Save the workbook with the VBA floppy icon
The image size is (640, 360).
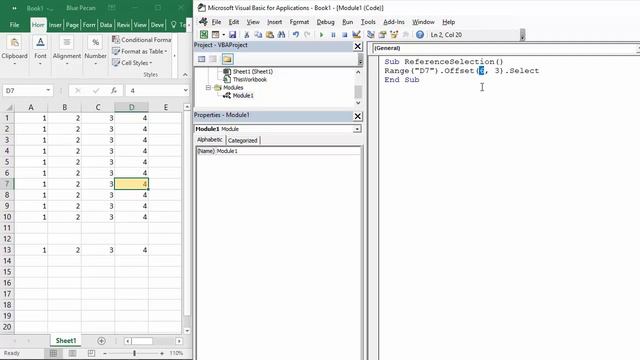(x=232, y=35)
